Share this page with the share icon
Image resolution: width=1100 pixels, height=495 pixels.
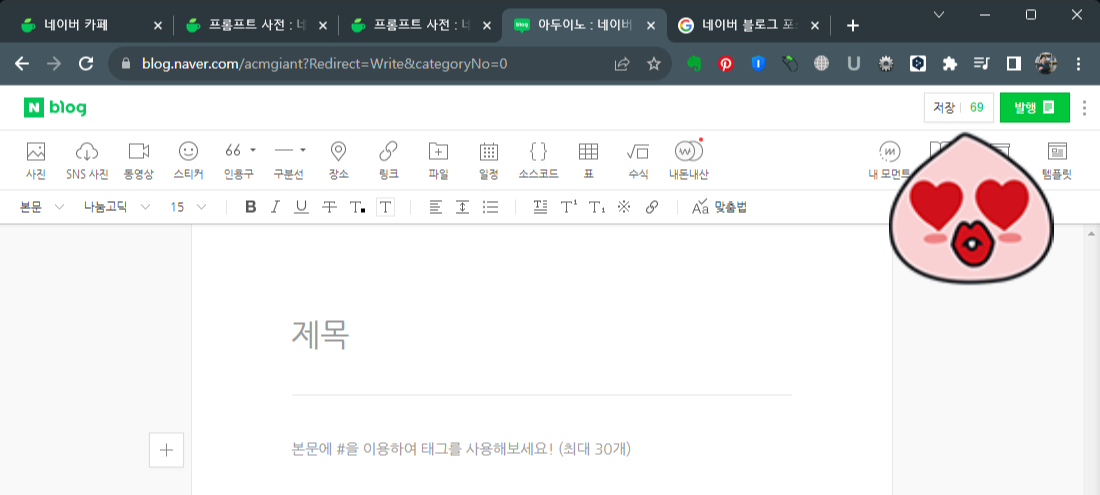[x=622, y=64]
